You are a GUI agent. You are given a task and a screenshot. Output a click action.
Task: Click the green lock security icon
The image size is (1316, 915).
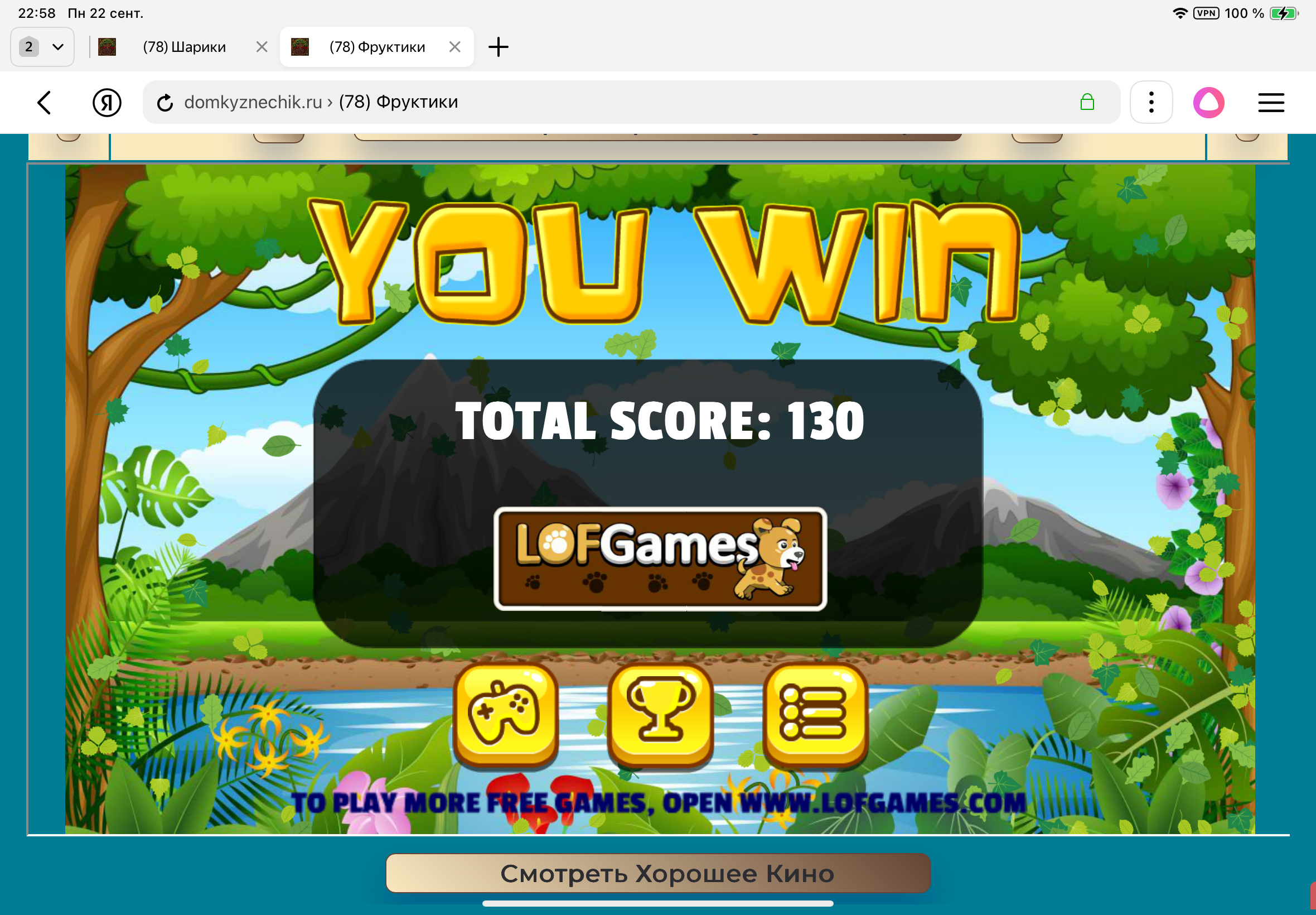point(1087,103)
